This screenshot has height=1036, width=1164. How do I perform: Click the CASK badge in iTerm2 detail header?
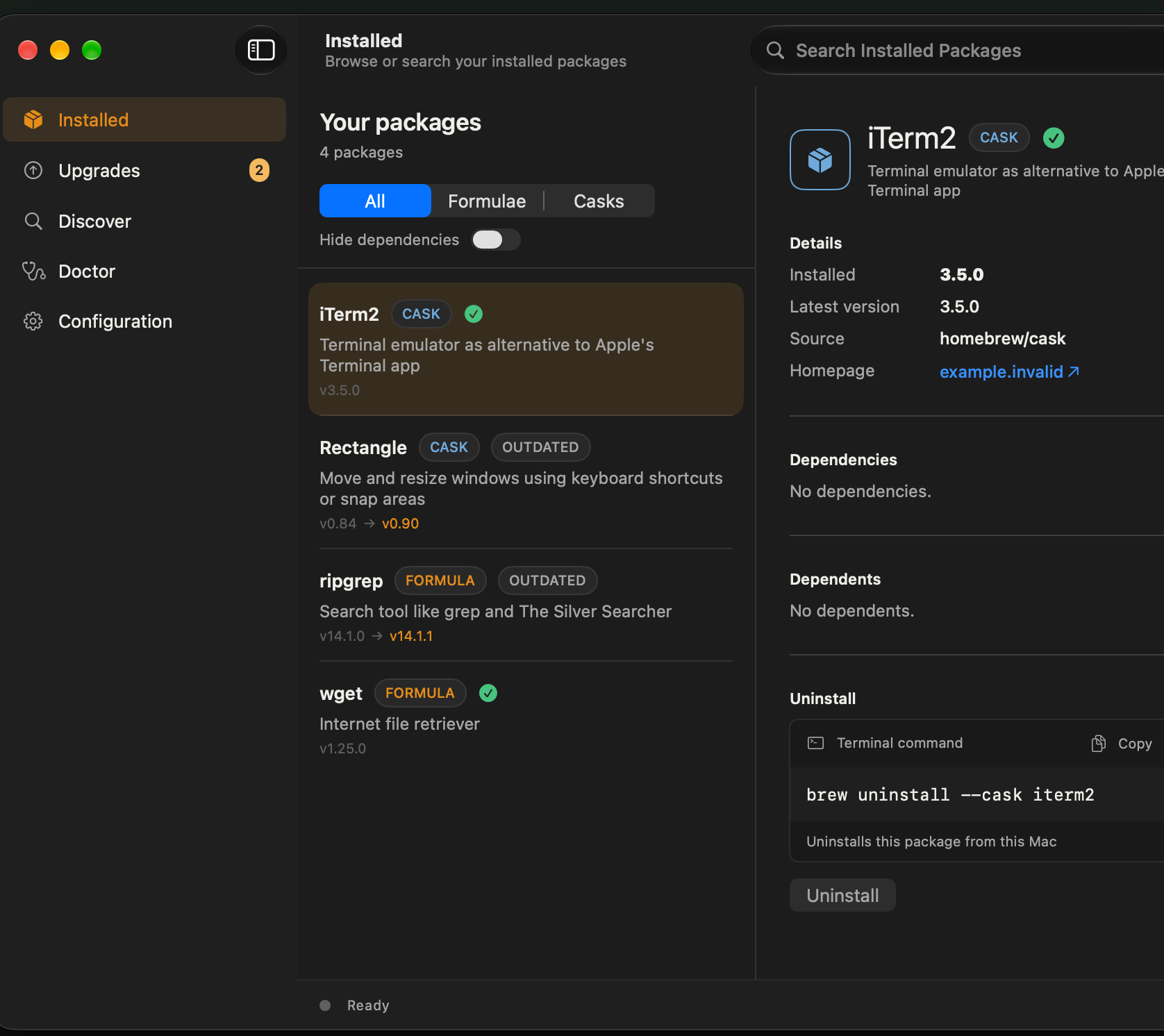[x=999, y=137]
